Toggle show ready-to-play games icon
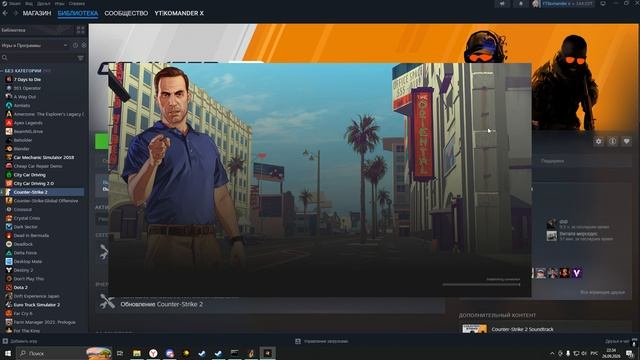 click(84, 45)
